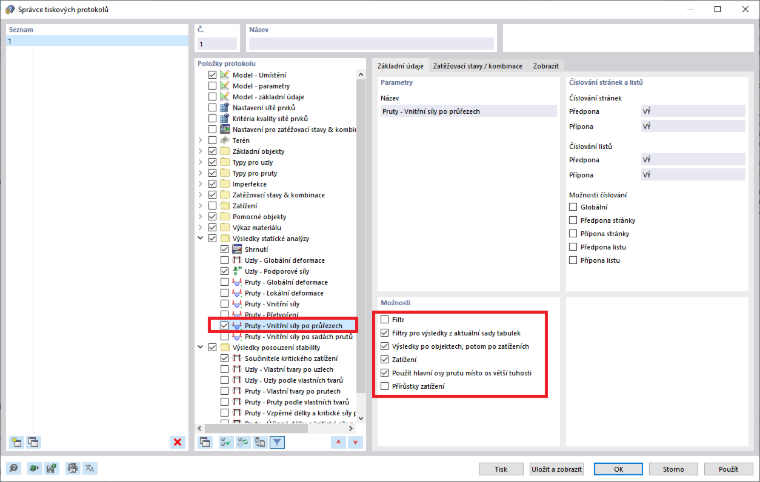760x482 pixels.
Task: Click the Kritéria kvality sítě prvků icon
Action: click(x=224, y=118)
